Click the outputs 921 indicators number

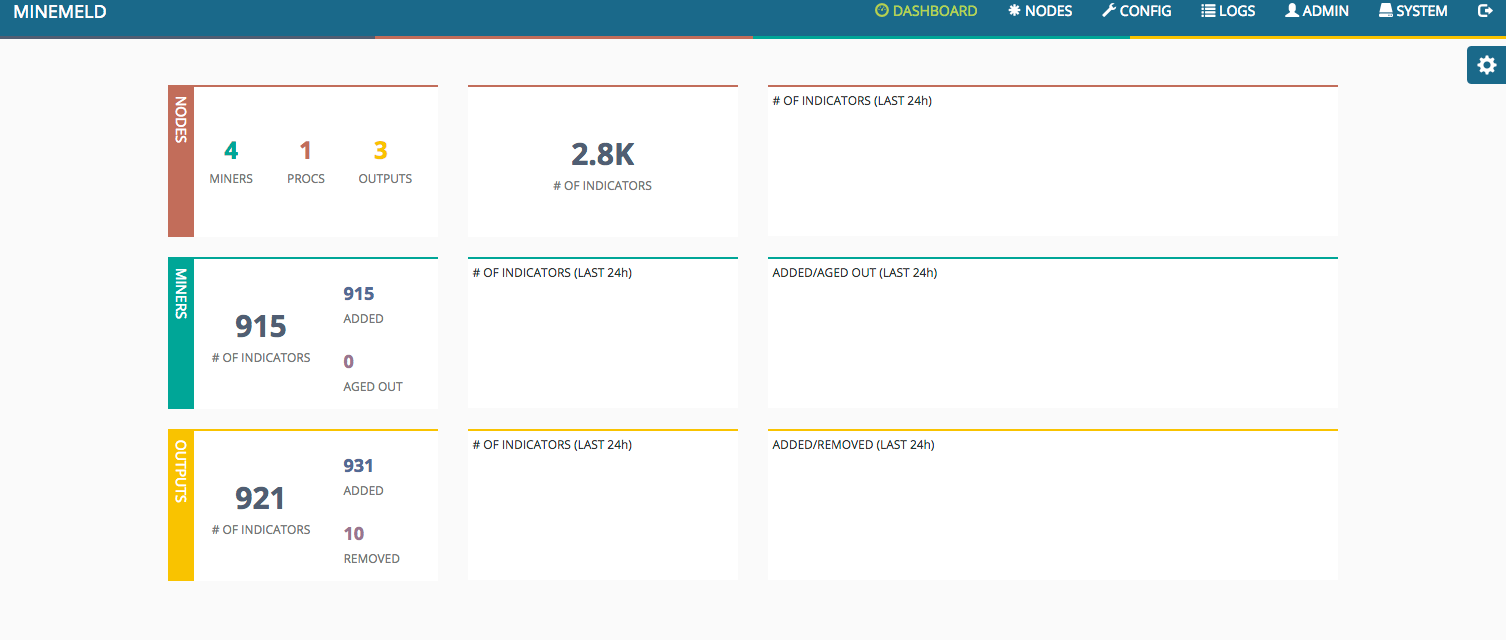pos(261,498)
